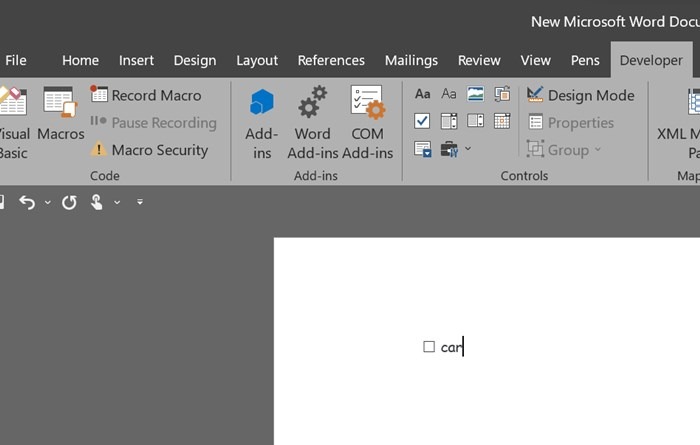Insert Drop-Down List Content Control
Screen dimensions: 700x445
(x=475, y=121)
